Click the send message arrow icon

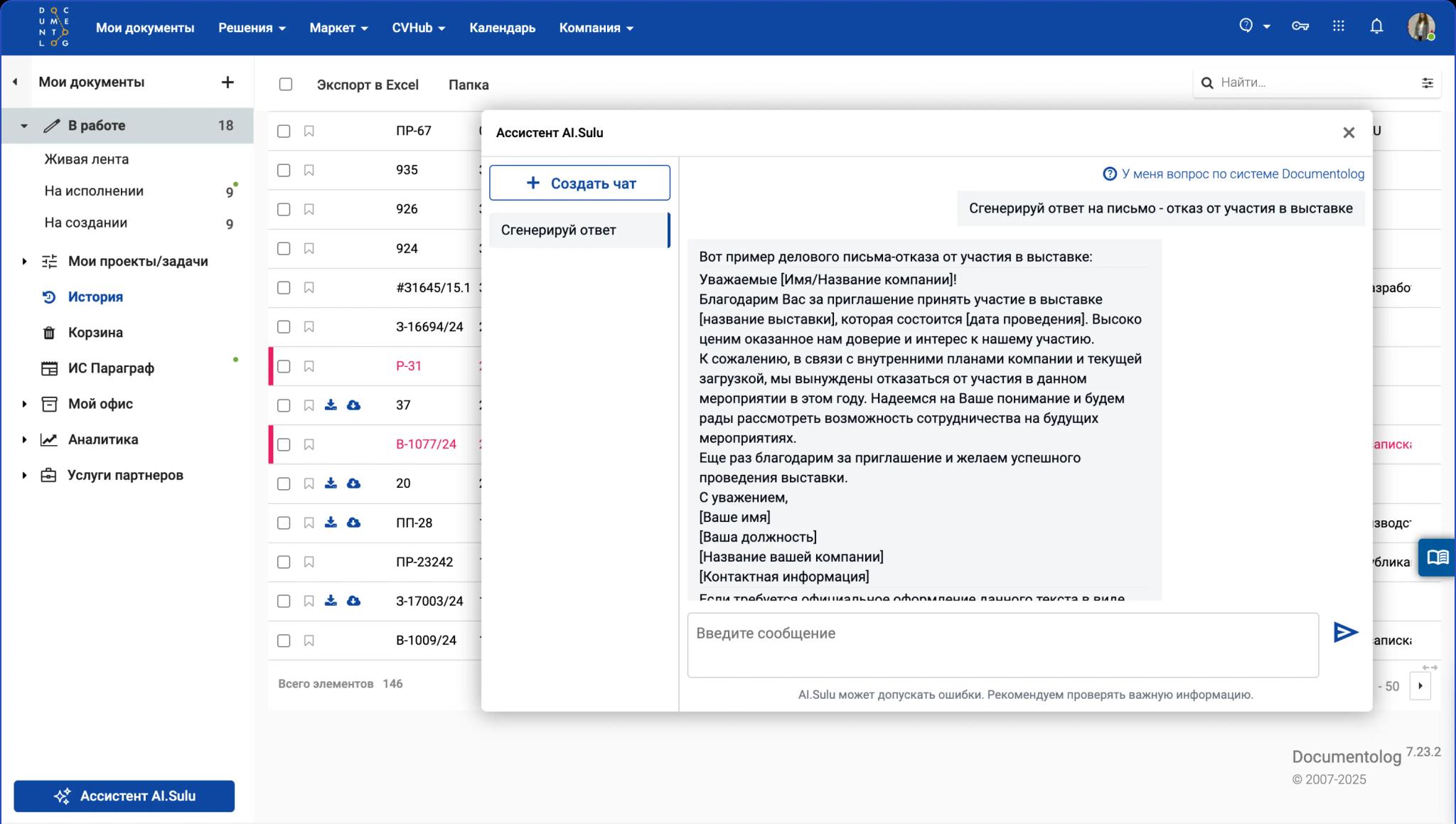pos(1345,632)
